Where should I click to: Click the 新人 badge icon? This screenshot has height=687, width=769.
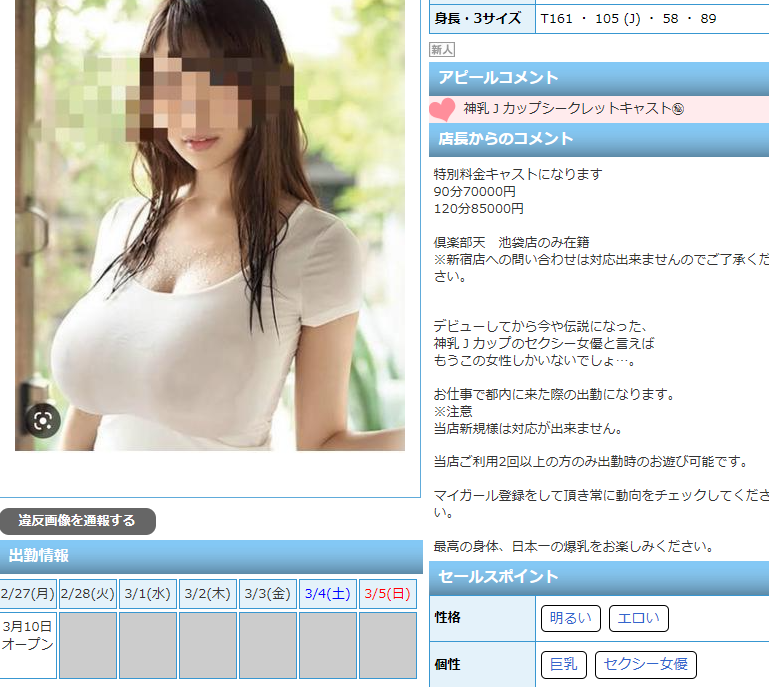[442, 49]
